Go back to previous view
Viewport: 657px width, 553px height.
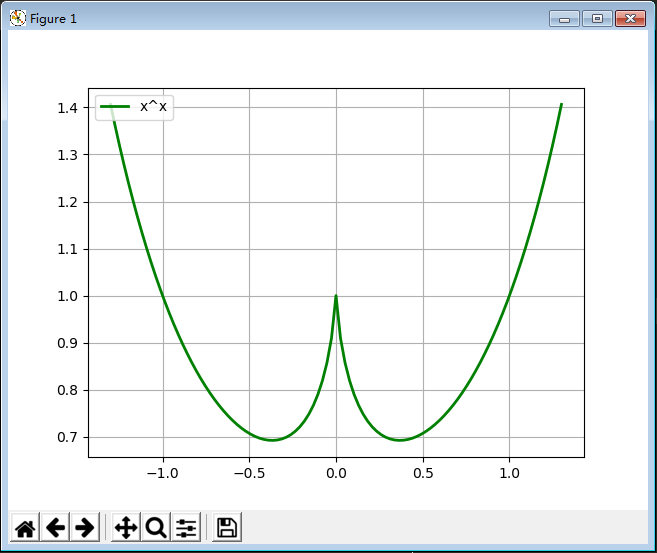tap(55, 527)
